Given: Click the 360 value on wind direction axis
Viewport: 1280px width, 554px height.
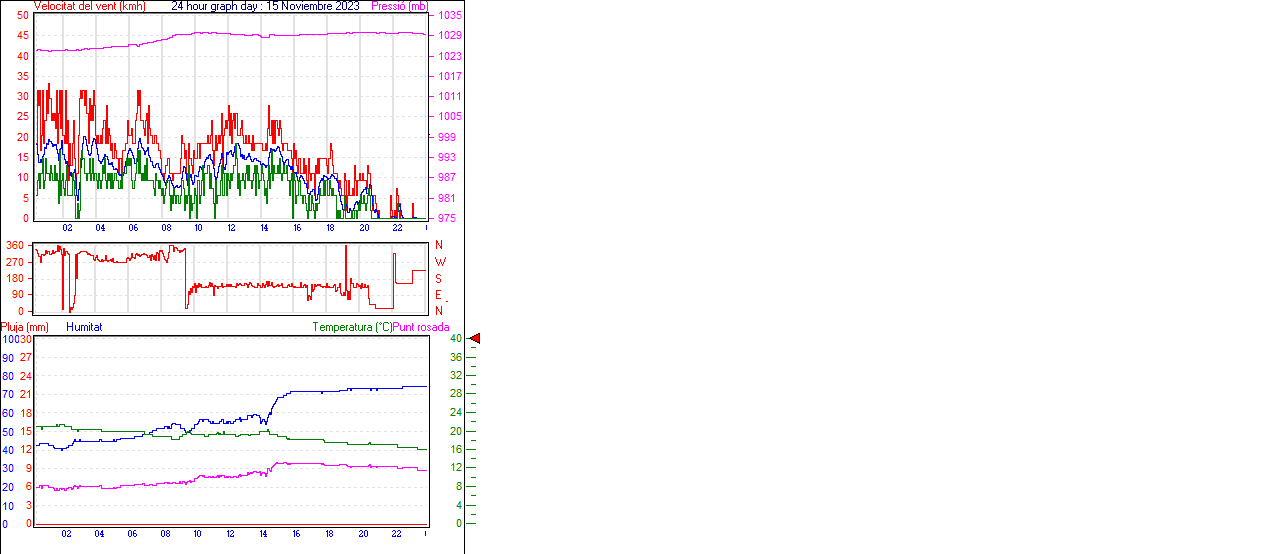Looking at the screenshot, I should pyautogui.click(x=14, y=245).
